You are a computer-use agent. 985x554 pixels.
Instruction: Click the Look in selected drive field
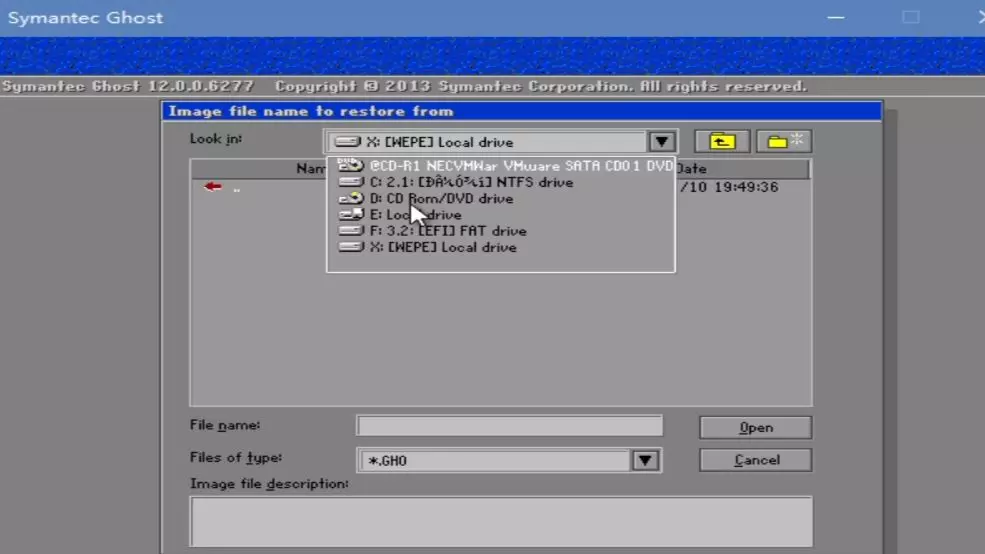coord(486,142)
